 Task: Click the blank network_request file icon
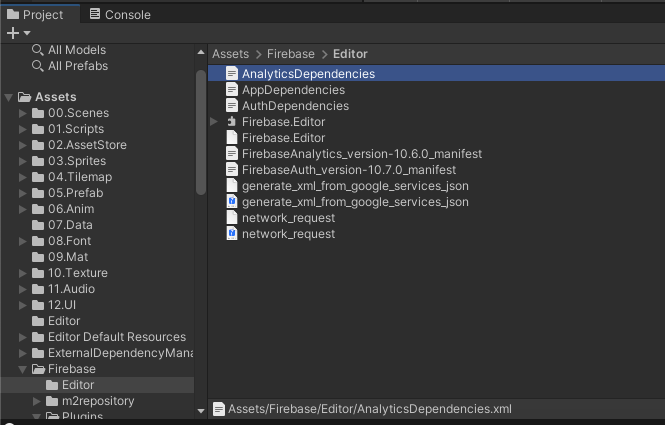232,218
